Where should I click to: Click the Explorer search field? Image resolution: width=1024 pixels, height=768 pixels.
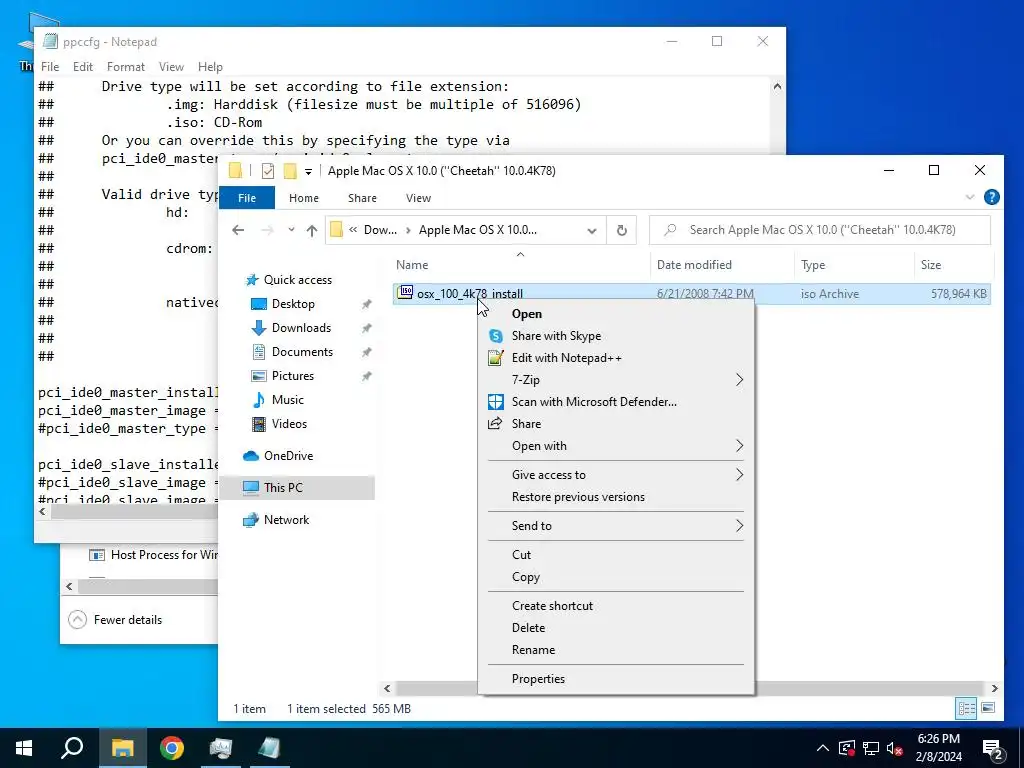pos(820,230)
